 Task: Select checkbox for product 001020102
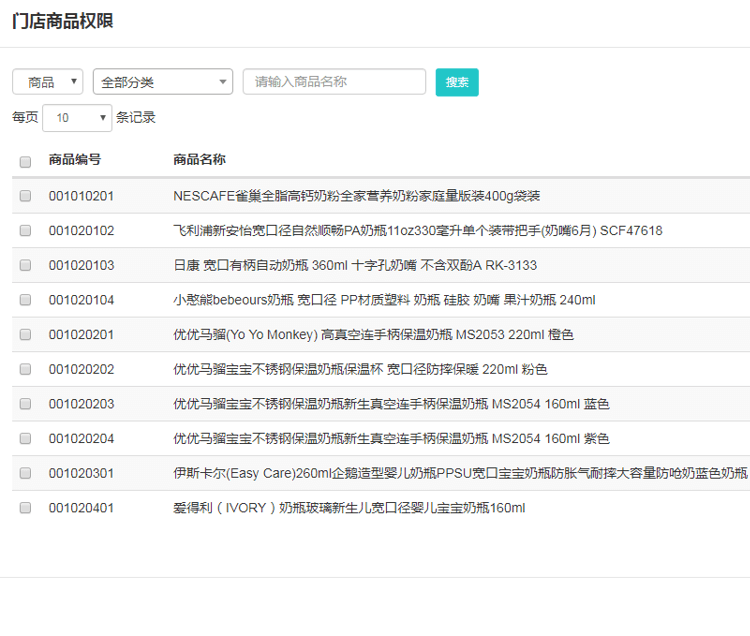click(x=25, y=231)
